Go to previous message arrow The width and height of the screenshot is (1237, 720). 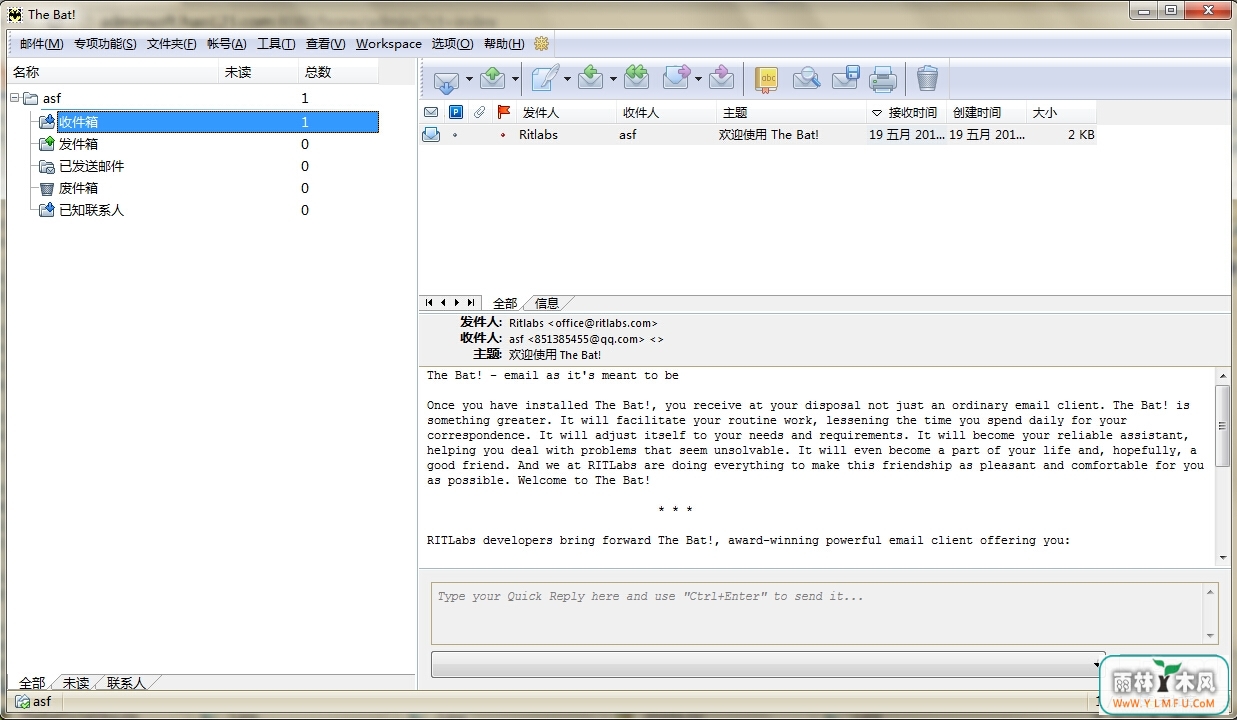[443, 302]
